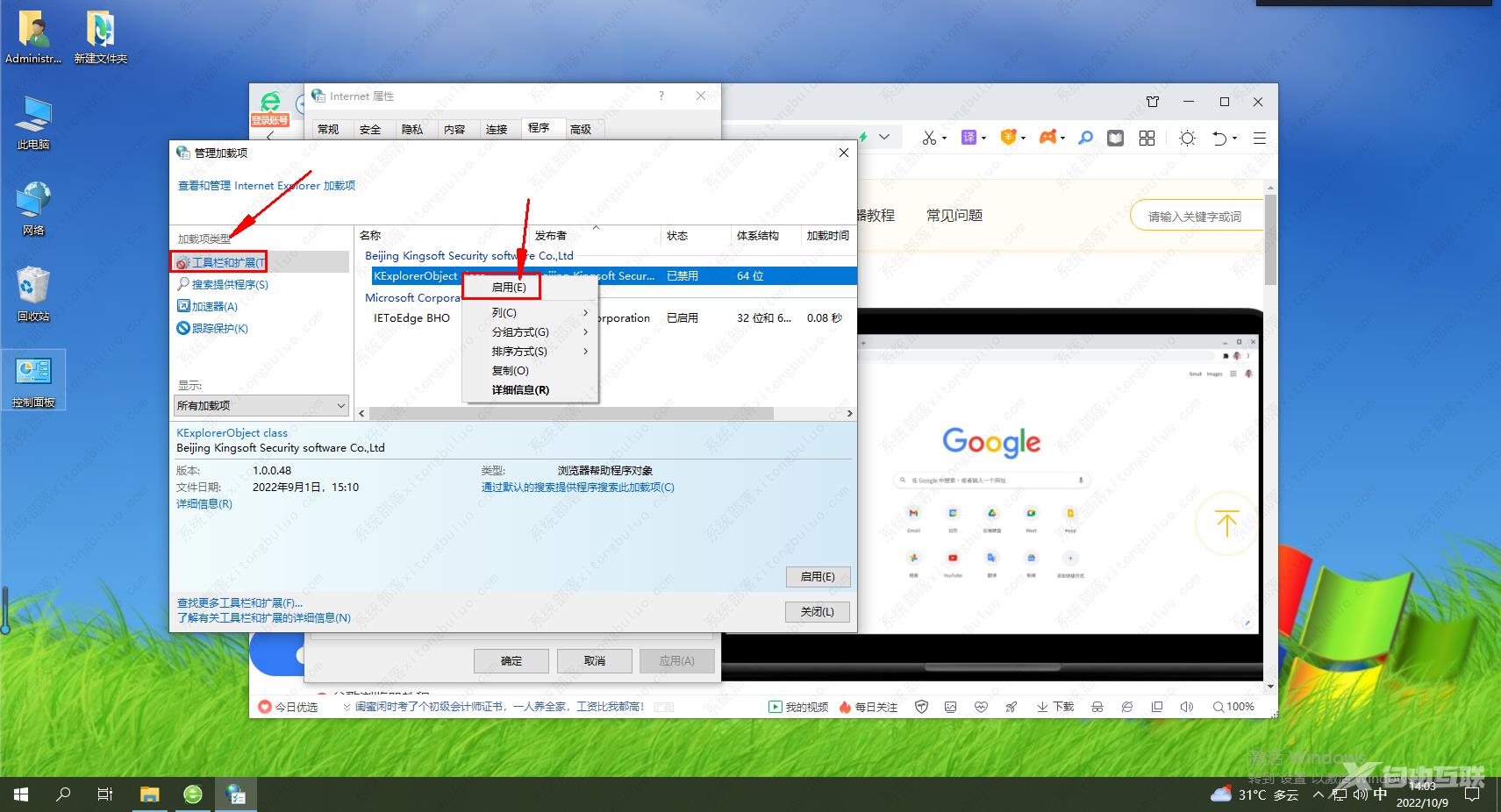Expand the dropdown arrow beside the scissors icon
1501x812 pixels.
click(944, 139)
